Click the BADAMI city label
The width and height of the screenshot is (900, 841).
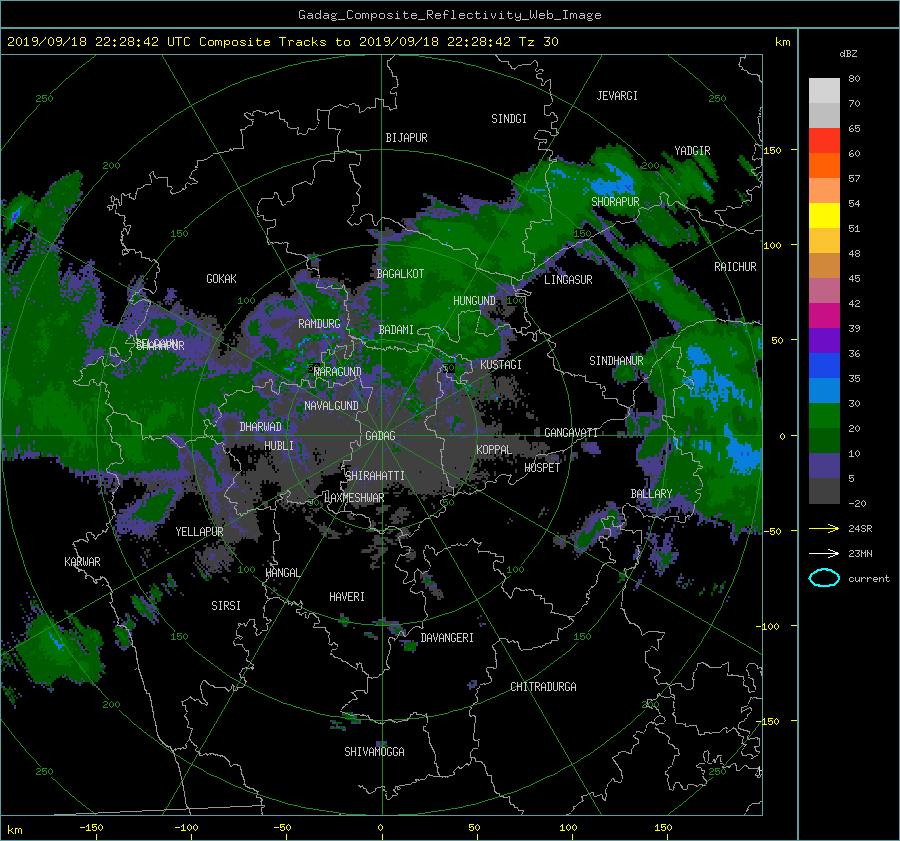pos(396,330)
